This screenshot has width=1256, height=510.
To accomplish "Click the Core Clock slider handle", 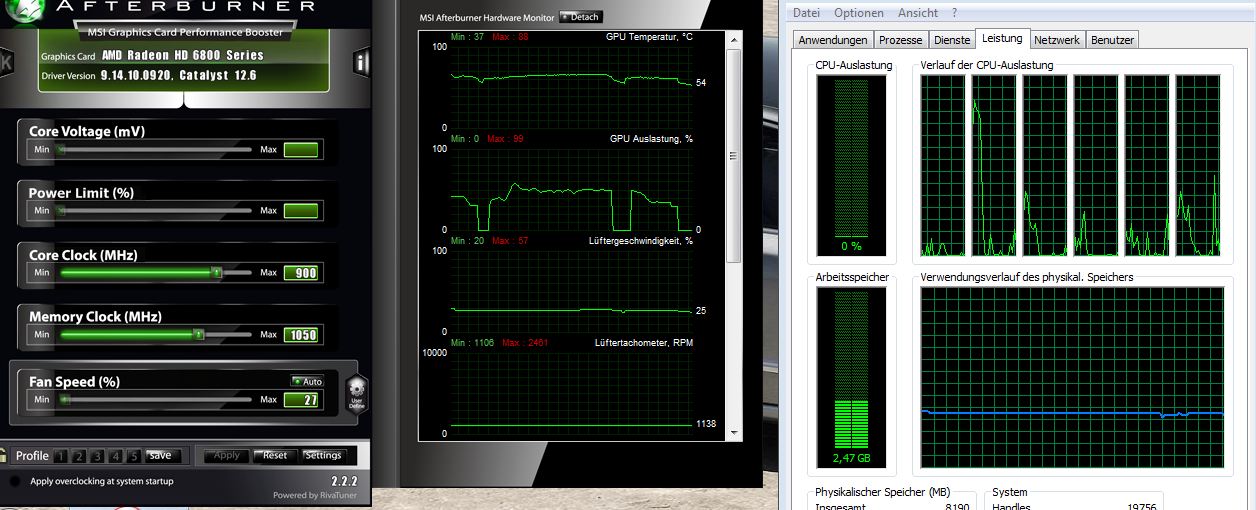I will tap(215, 272).
